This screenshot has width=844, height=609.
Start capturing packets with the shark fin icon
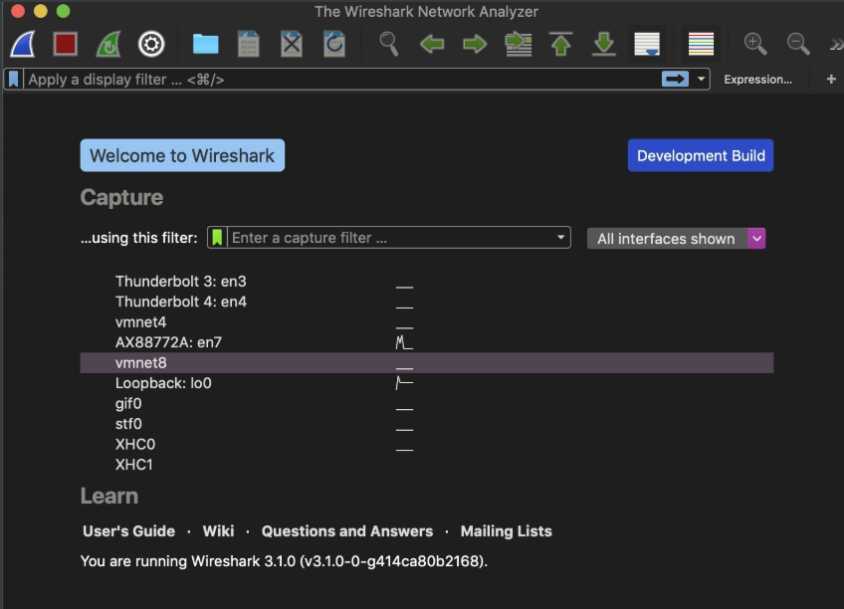tap(23, 44)
